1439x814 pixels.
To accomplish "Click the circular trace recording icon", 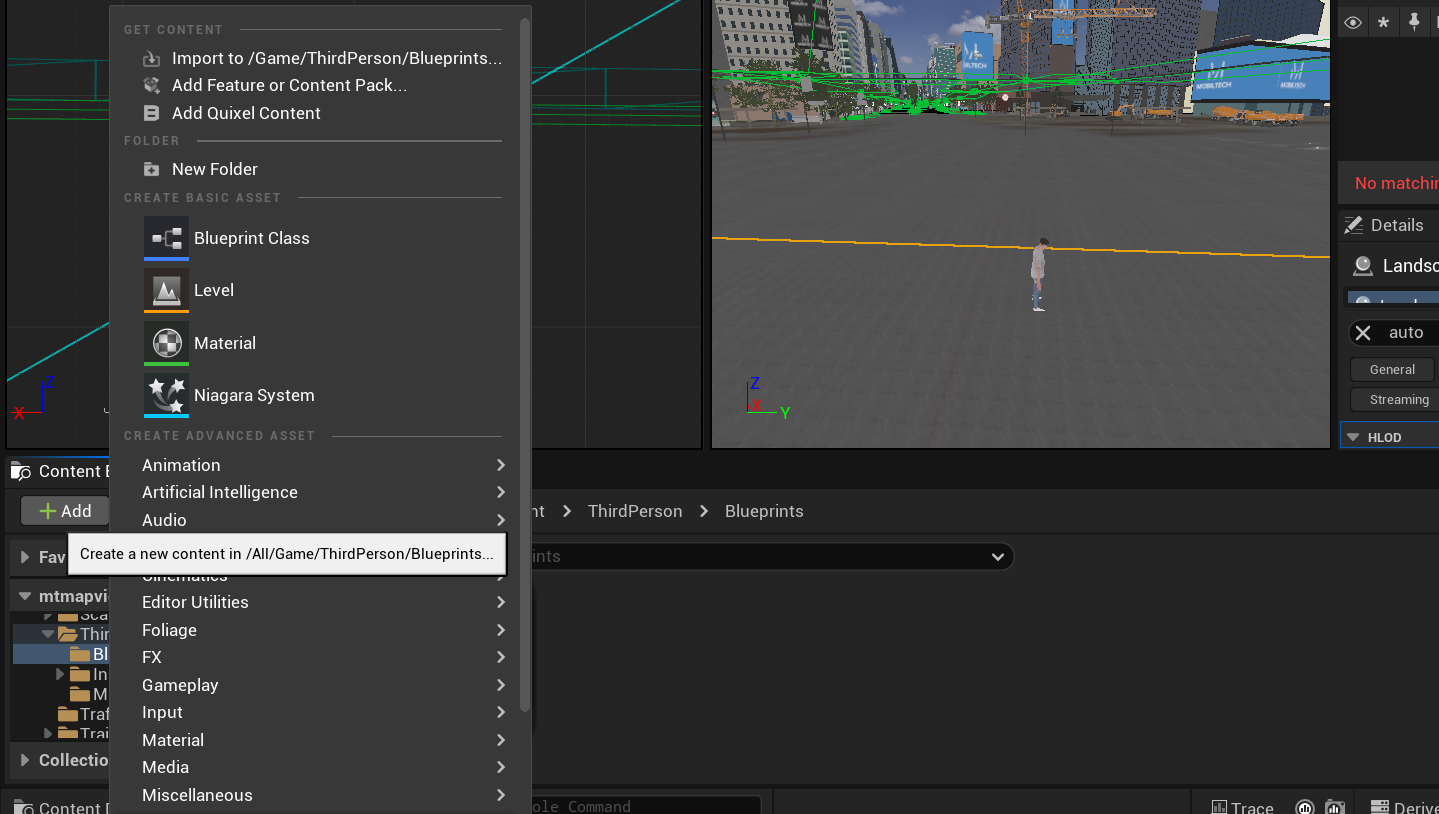I will [1305, 807].
